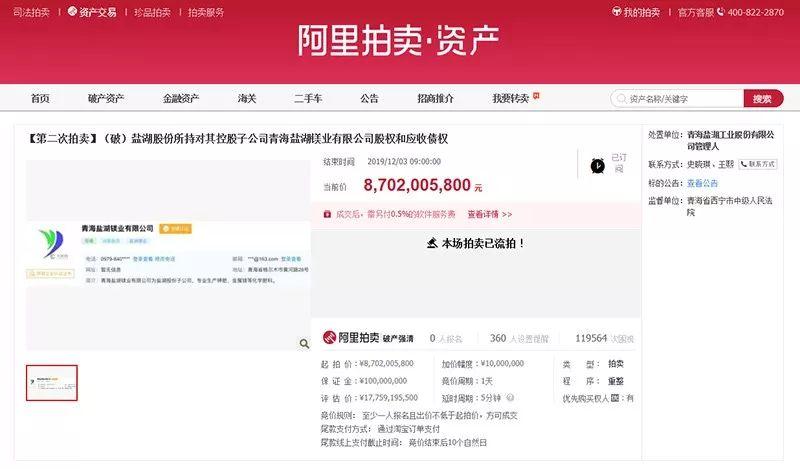Open 我的拍卖 account link
Screen dimensions: 800x469
click(636, 12)
